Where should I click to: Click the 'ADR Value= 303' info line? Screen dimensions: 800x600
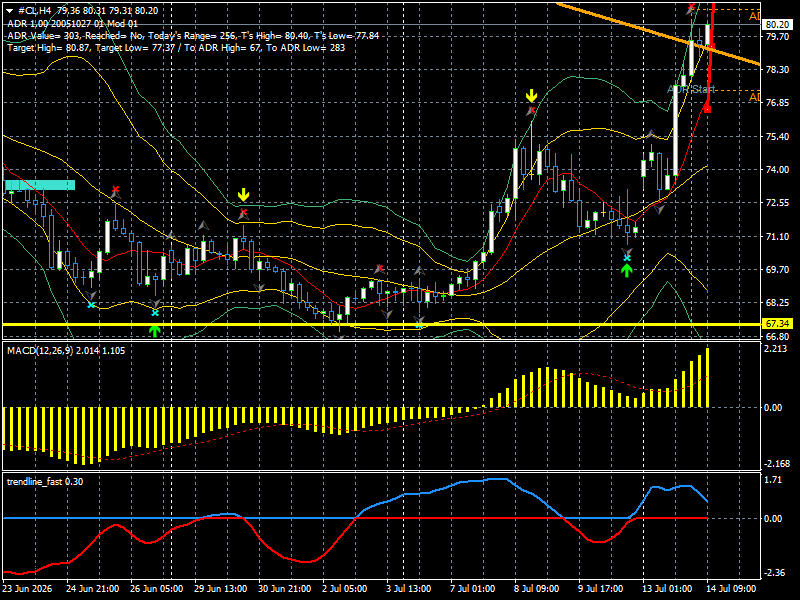coord(193,36)
